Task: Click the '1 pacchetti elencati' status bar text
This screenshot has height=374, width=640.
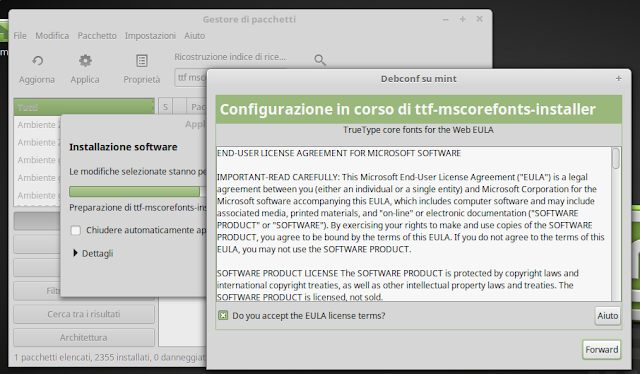Action: 110,358
